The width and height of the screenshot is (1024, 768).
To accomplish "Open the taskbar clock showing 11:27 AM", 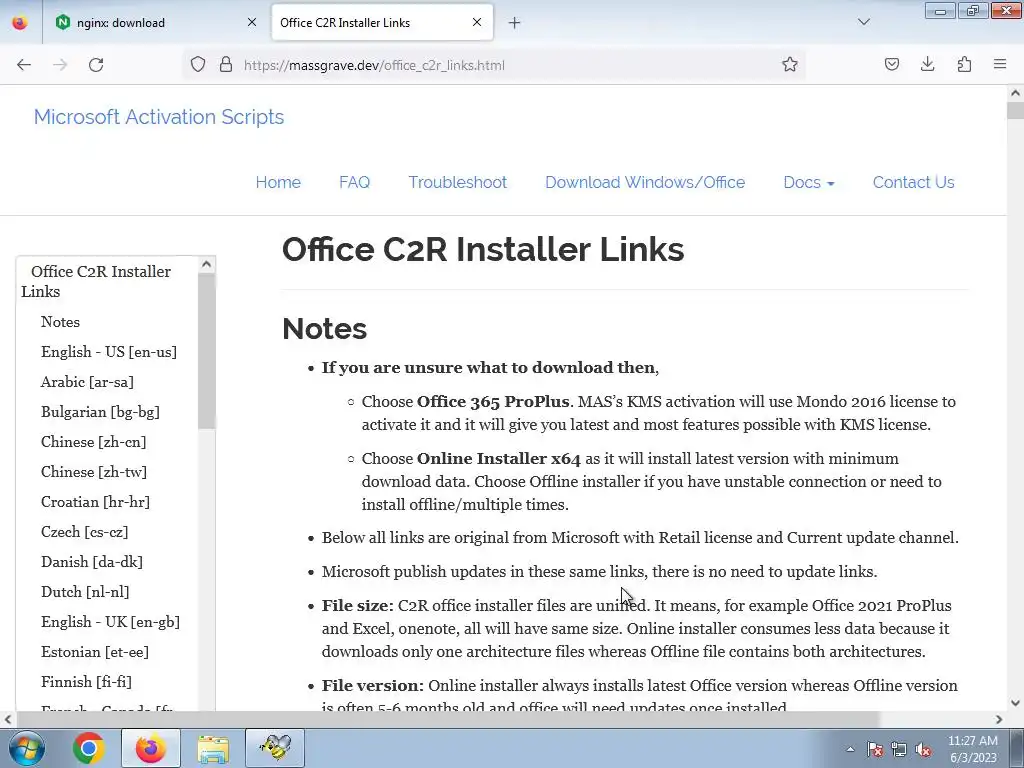I will (973, 749).
